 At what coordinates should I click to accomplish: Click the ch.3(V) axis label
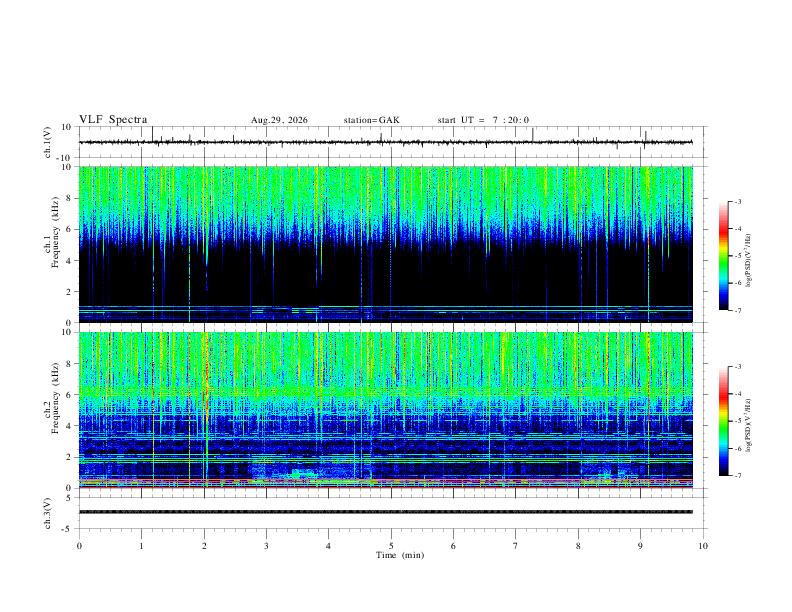(48, 513)
